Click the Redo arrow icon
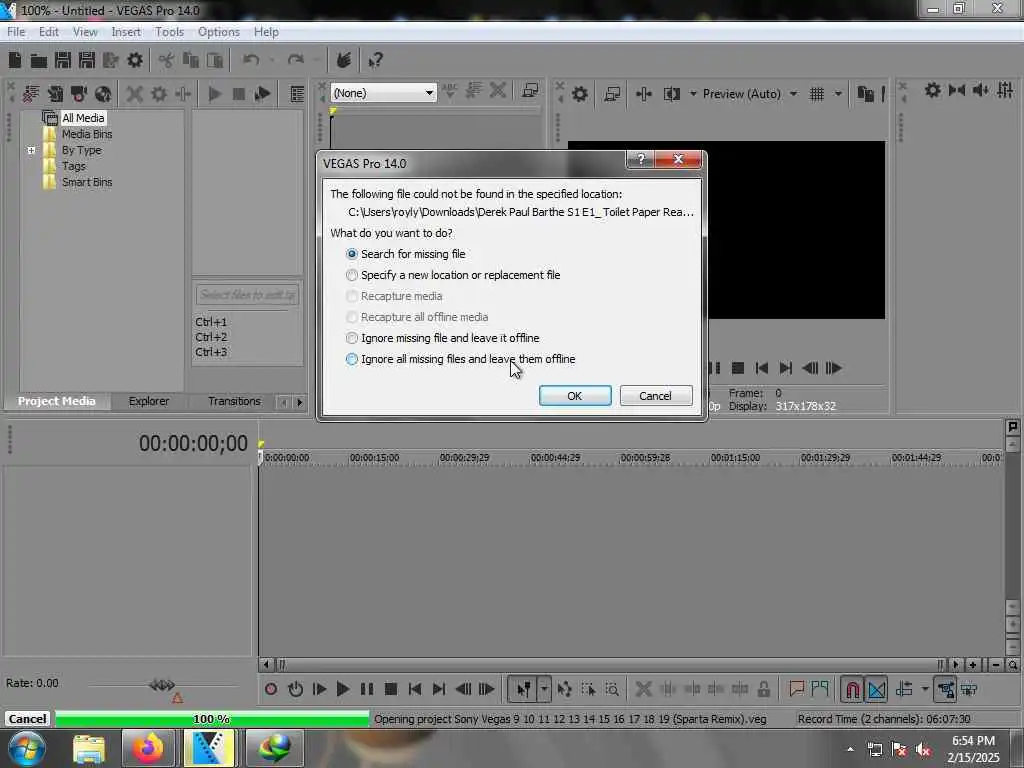Viewport: 1024px width, 768px height. pyautogui.click(x=296, y=61)
